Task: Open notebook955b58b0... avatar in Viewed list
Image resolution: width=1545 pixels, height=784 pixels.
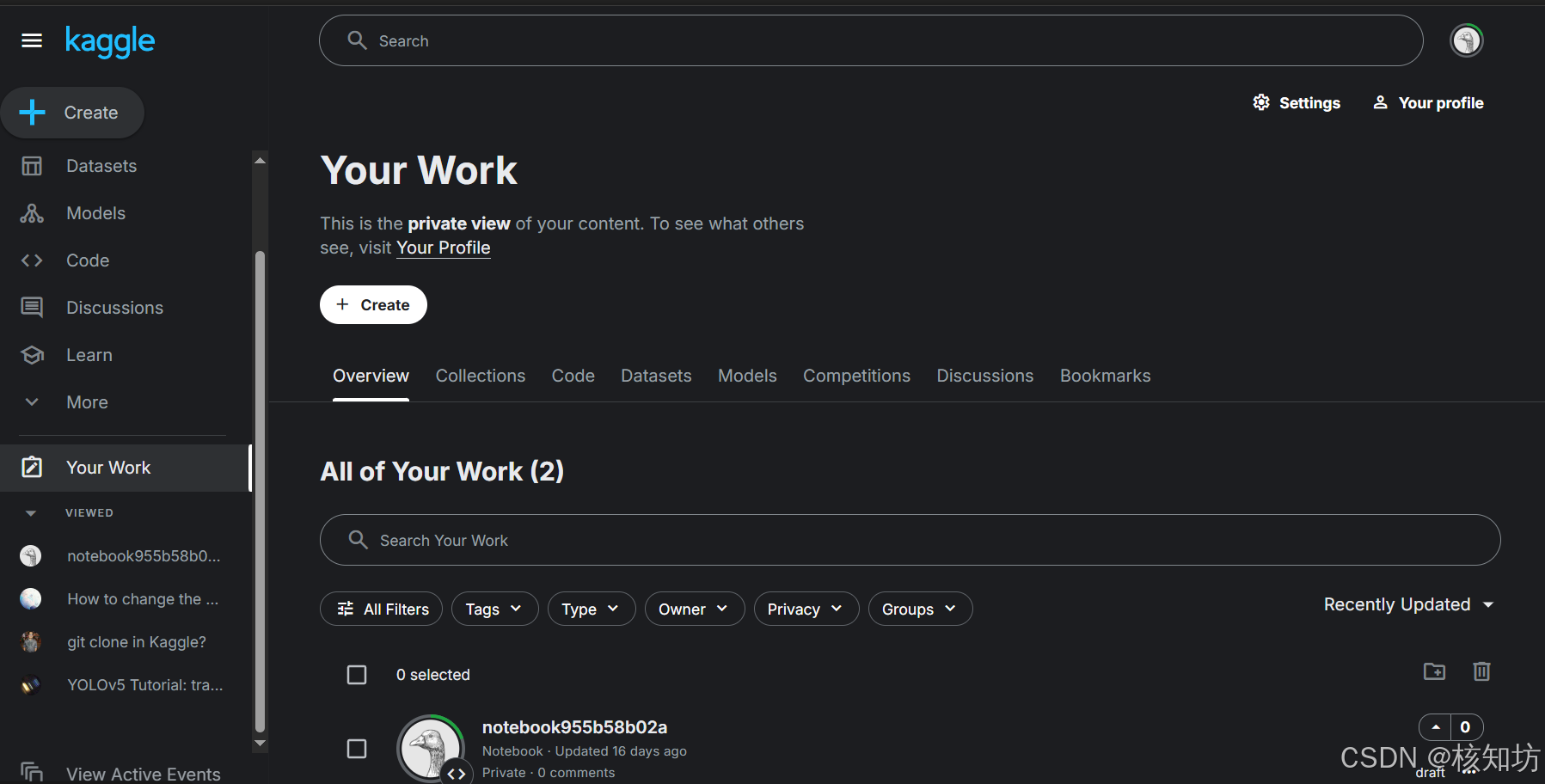Action: 31,556
